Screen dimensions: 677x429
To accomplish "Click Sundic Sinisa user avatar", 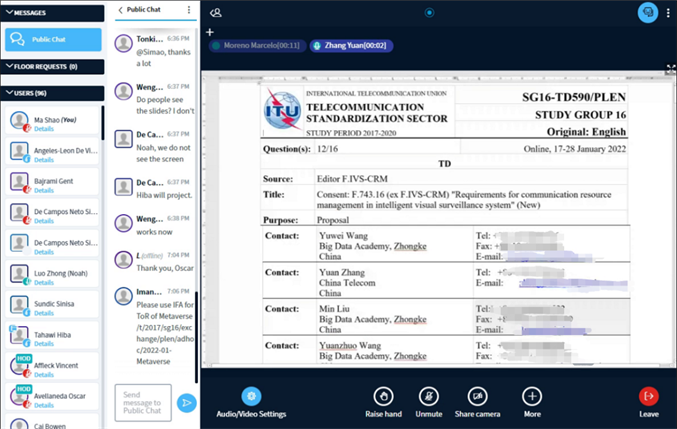I will (x=19, y=304).
